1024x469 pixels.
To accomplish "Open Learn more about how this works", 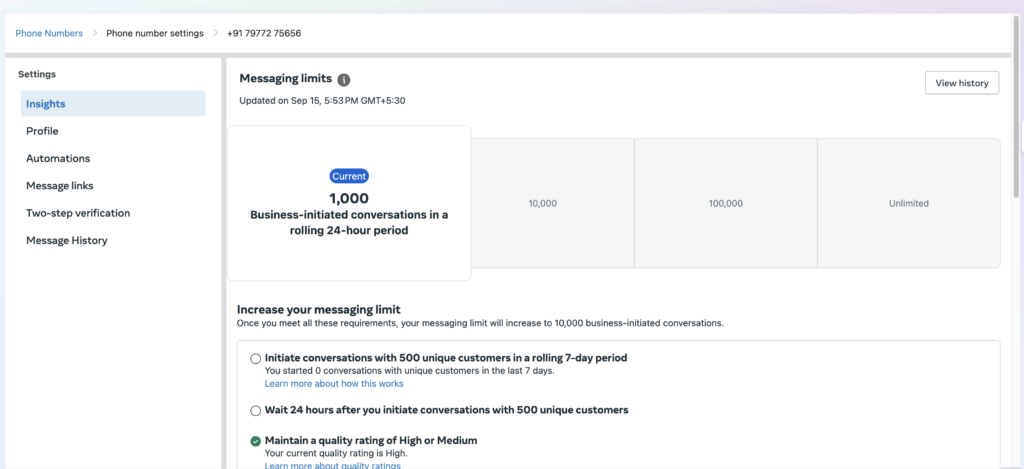I will tap(334, 383).
